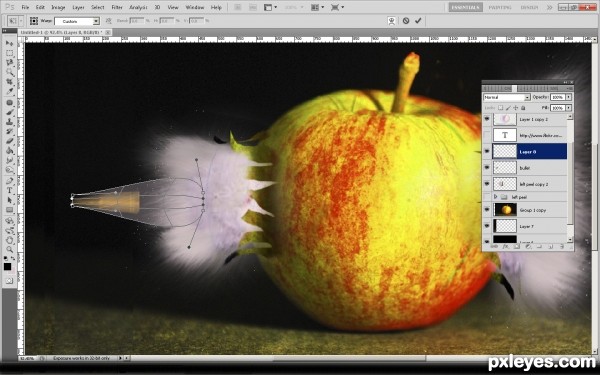Open the Edit menu

coord(40,7)
